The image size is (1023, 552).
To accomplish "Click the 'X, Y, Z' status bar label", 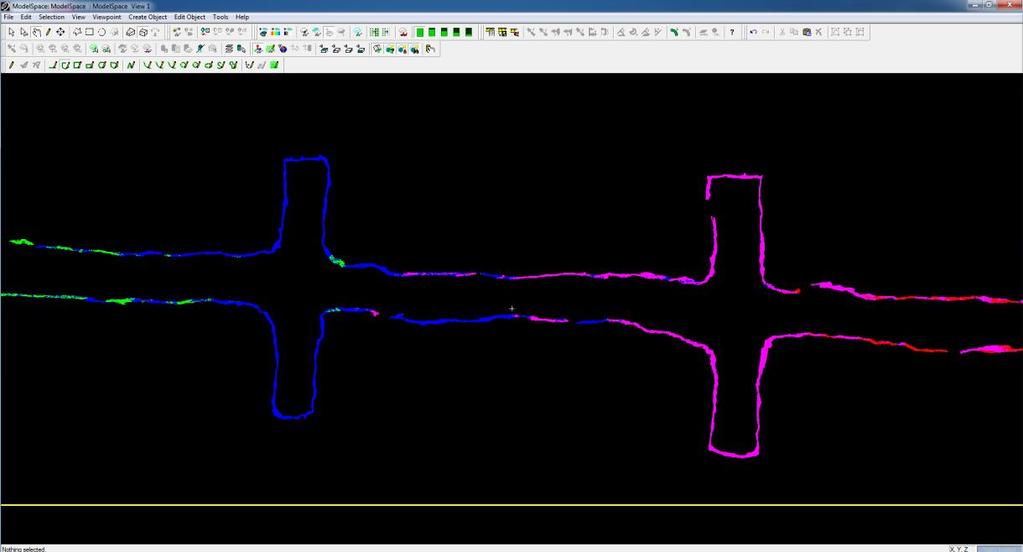I will pyautogui.click(x=959, y=549).
